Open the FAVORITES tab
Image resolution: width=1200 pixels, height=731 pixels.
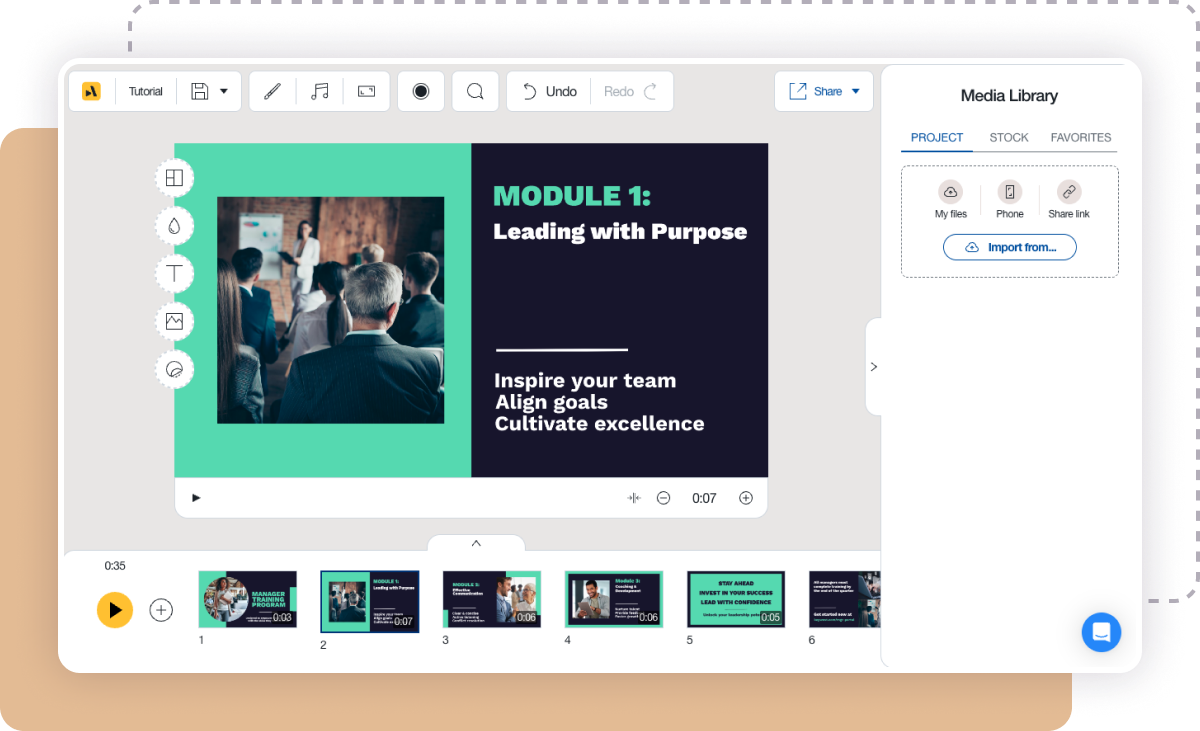pos(1081,137)
